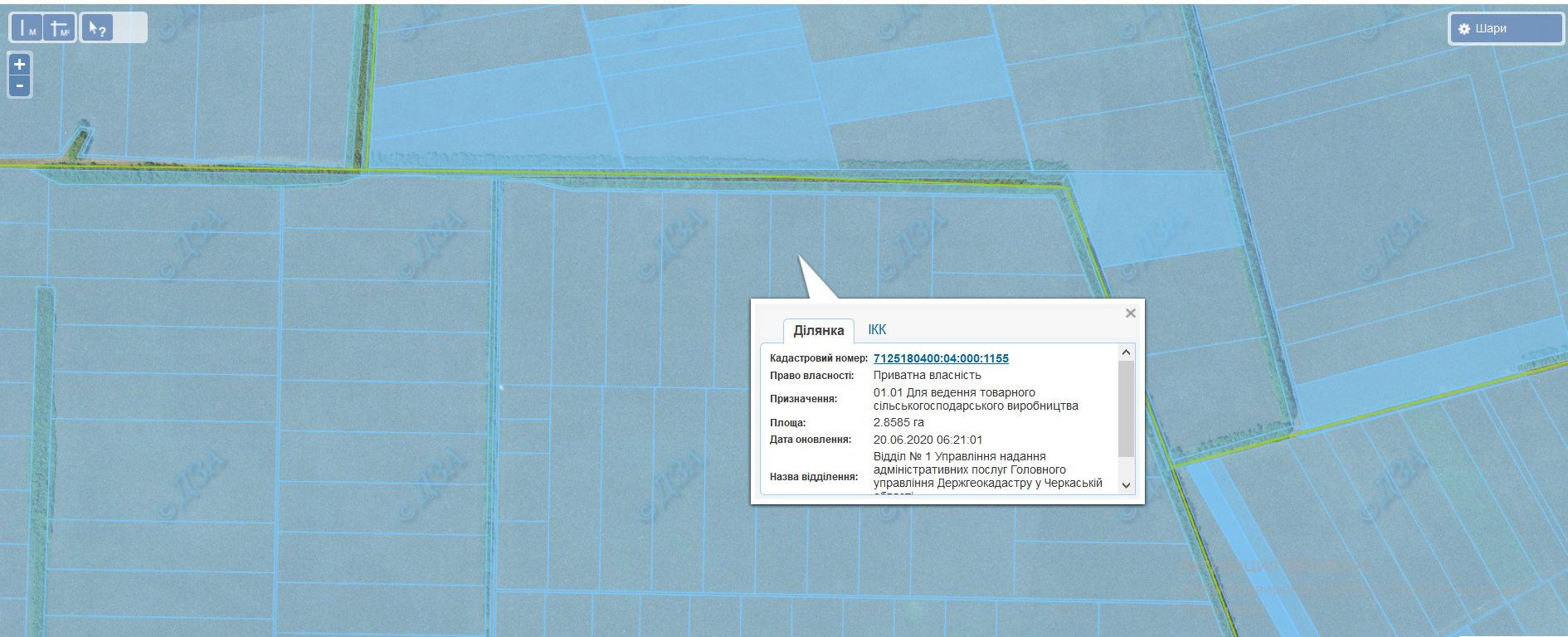The width and height of the screenshot is (1568, 637).
Task: Click the popup scrollbar thumb
Action: click(x=1126, y=408)
